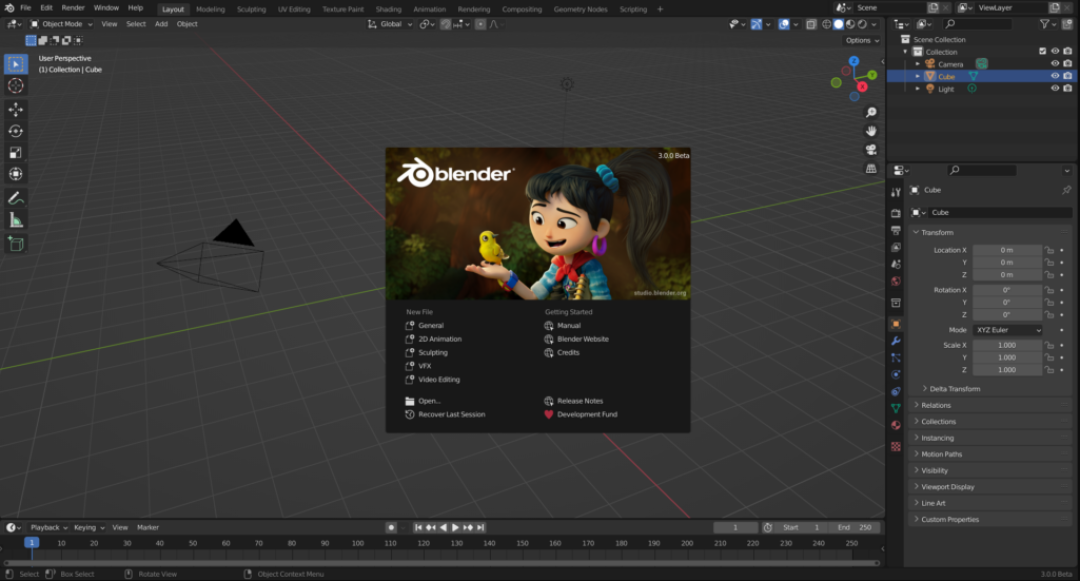Click the Blender logo menu icon
This screenshot has width=1080, height=581.
tap(9, 8)
